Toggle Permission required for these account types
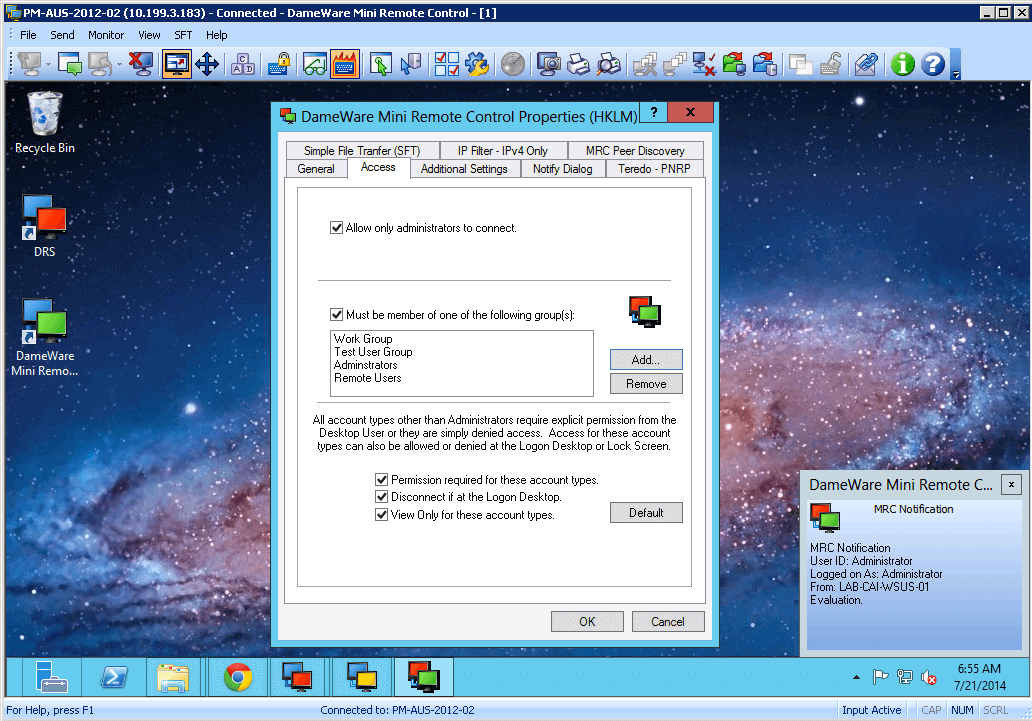This screenshot has width=1032, height=721. point(381,479)
